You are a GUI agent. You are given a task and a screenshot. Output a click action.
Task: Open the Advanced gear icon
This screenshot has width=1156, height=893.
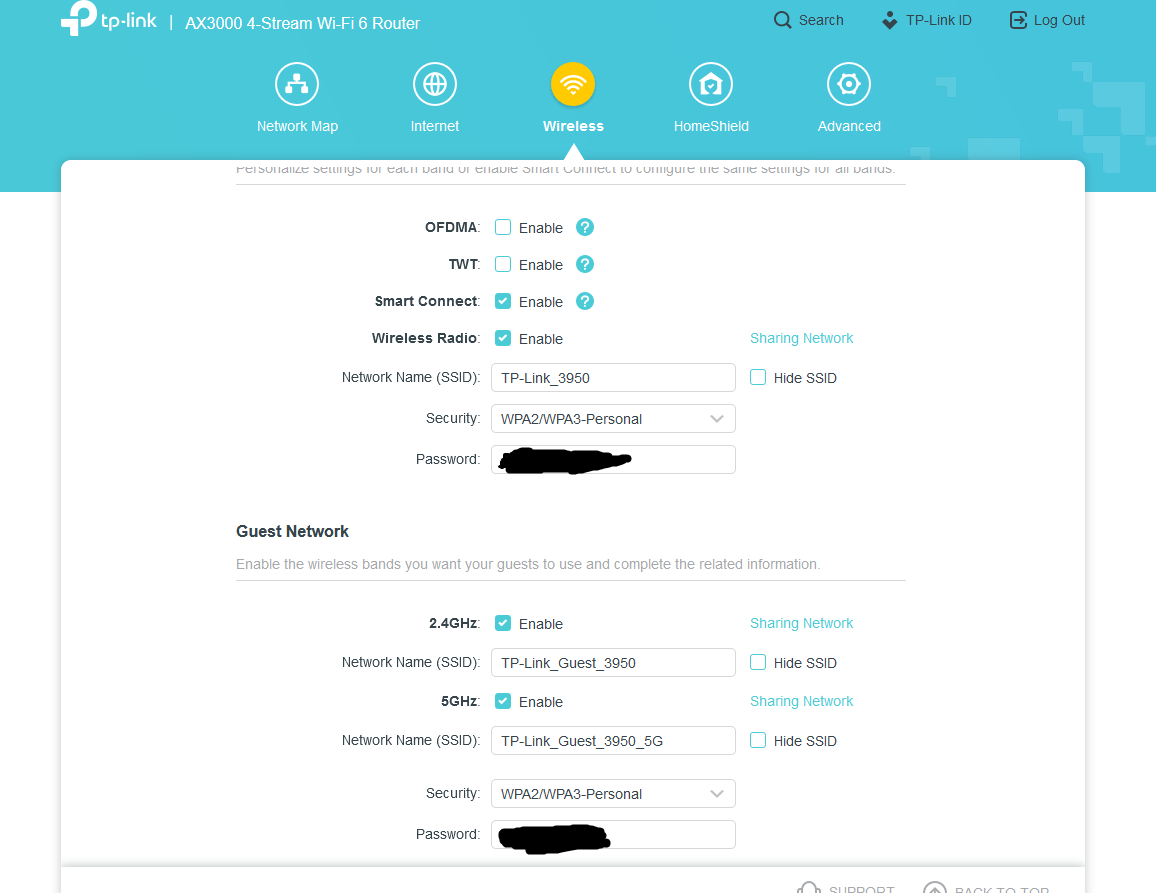point(849,84)
